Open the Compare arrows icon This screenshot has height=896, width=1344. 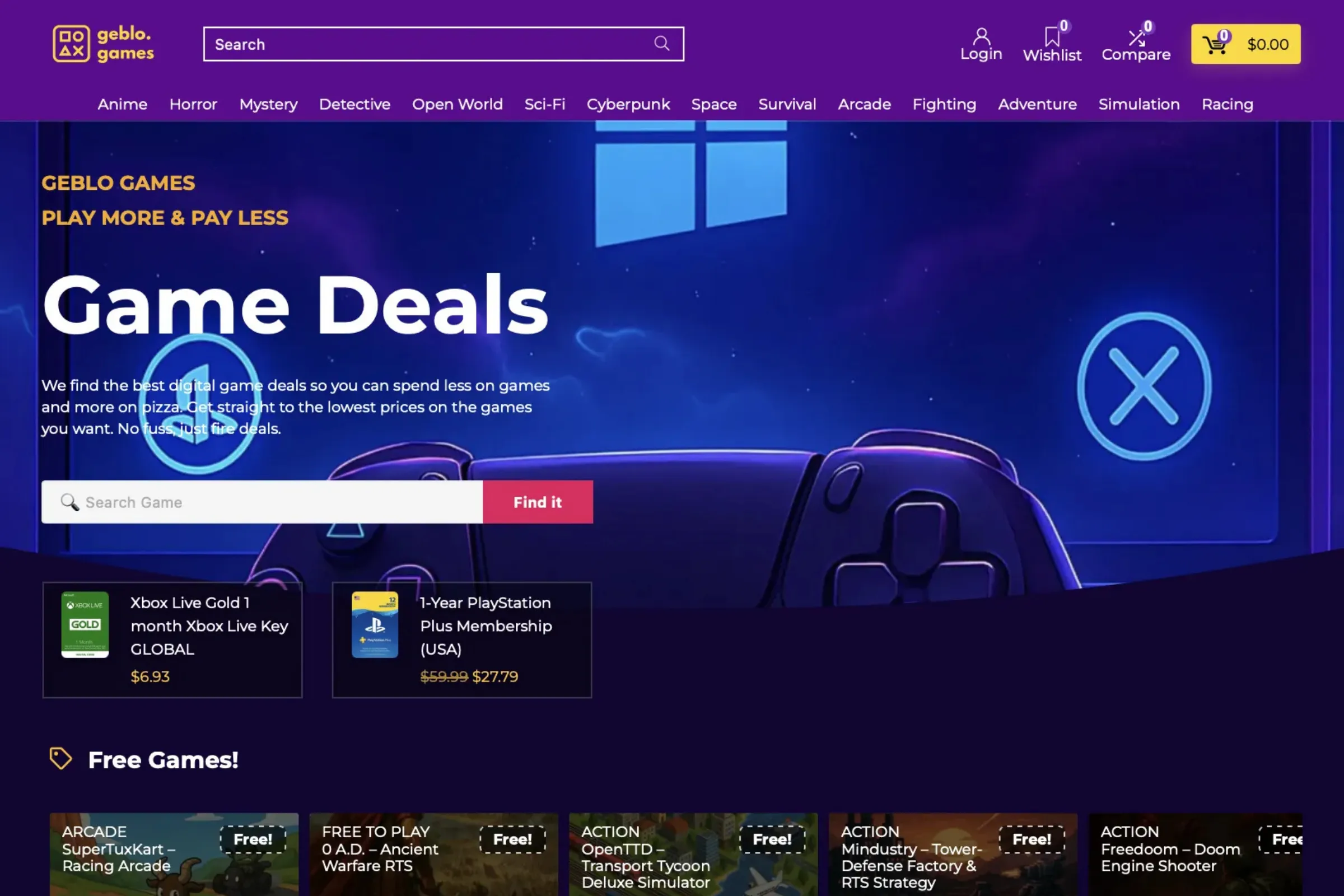coord(1136,38)
